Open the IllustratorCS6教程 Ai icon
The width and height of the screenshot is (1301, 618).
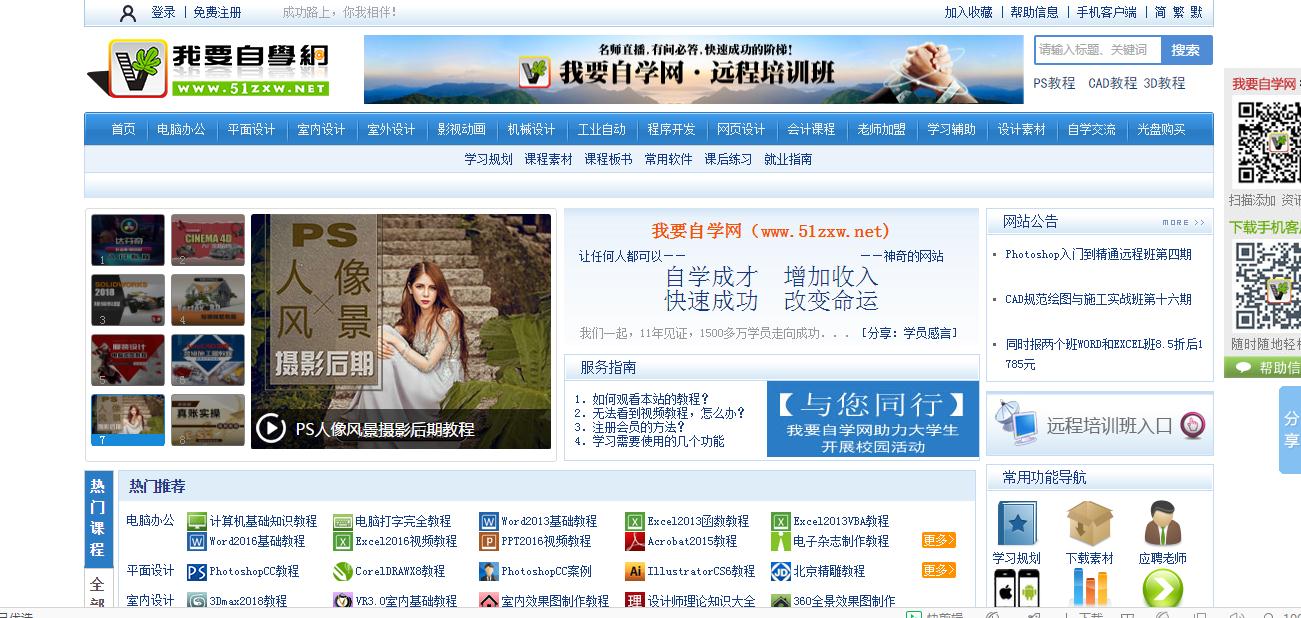(x=634, y=572)
